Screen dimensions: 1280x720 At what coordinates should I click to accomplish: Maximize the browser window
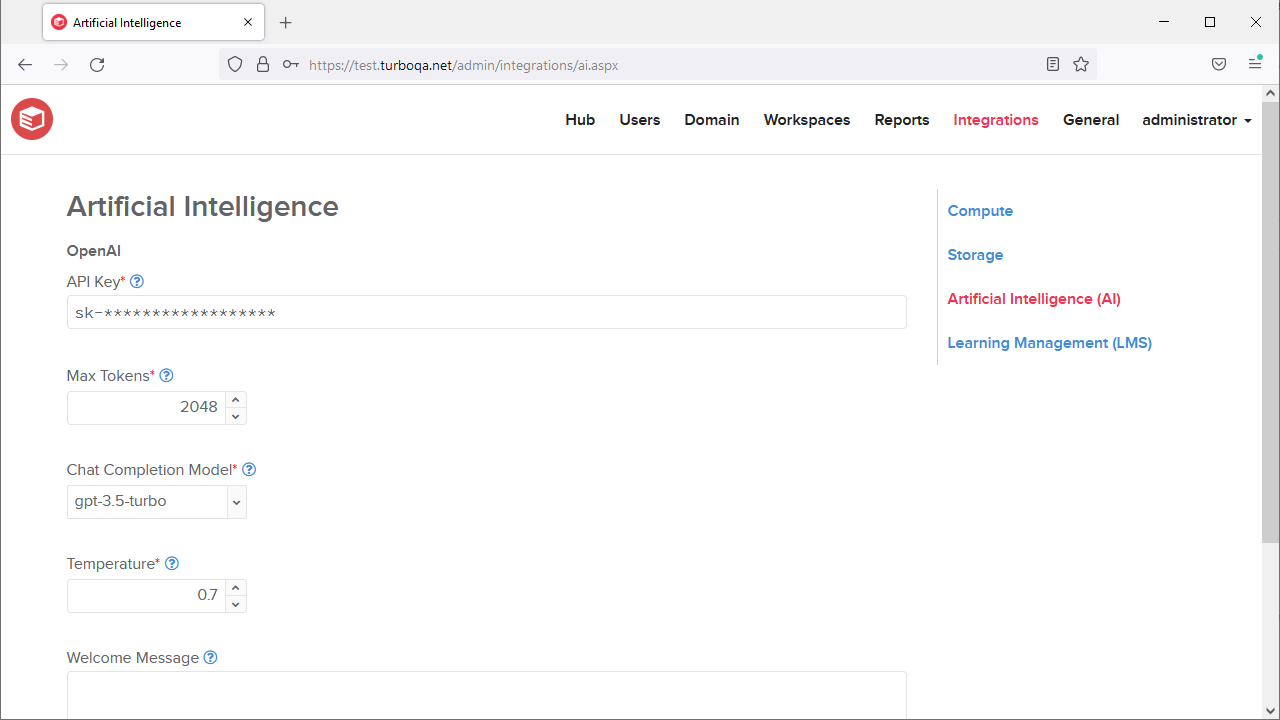tap(1210, 22)
